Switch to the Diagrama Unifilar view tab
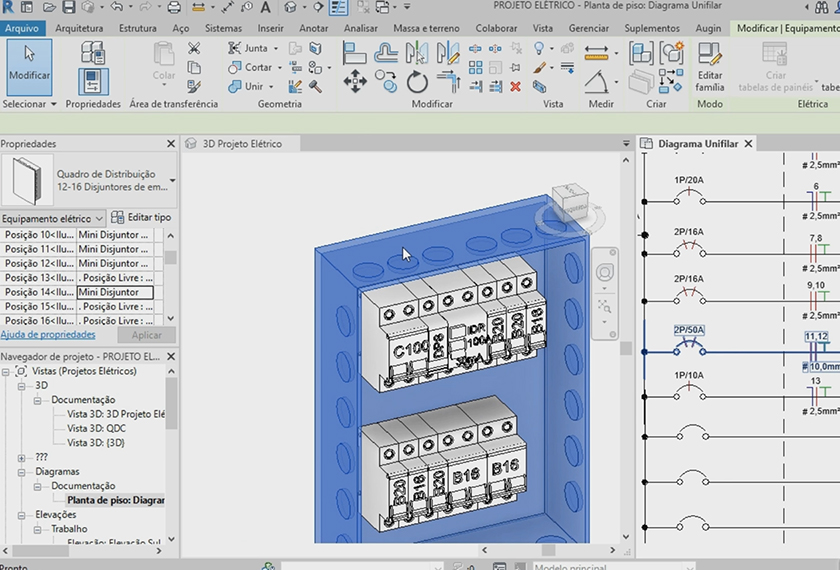 [697, 144]
